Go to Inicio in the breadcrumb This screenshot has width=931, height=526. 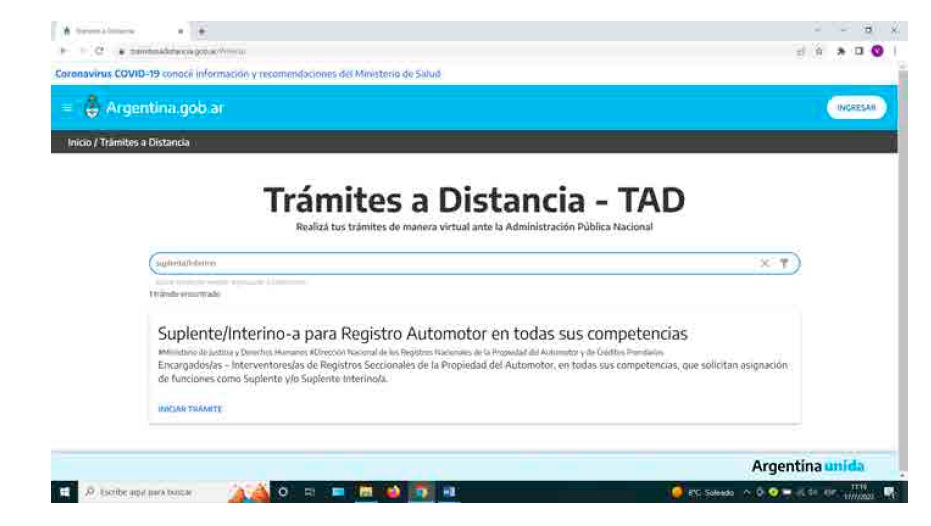[x=80, y=142]
